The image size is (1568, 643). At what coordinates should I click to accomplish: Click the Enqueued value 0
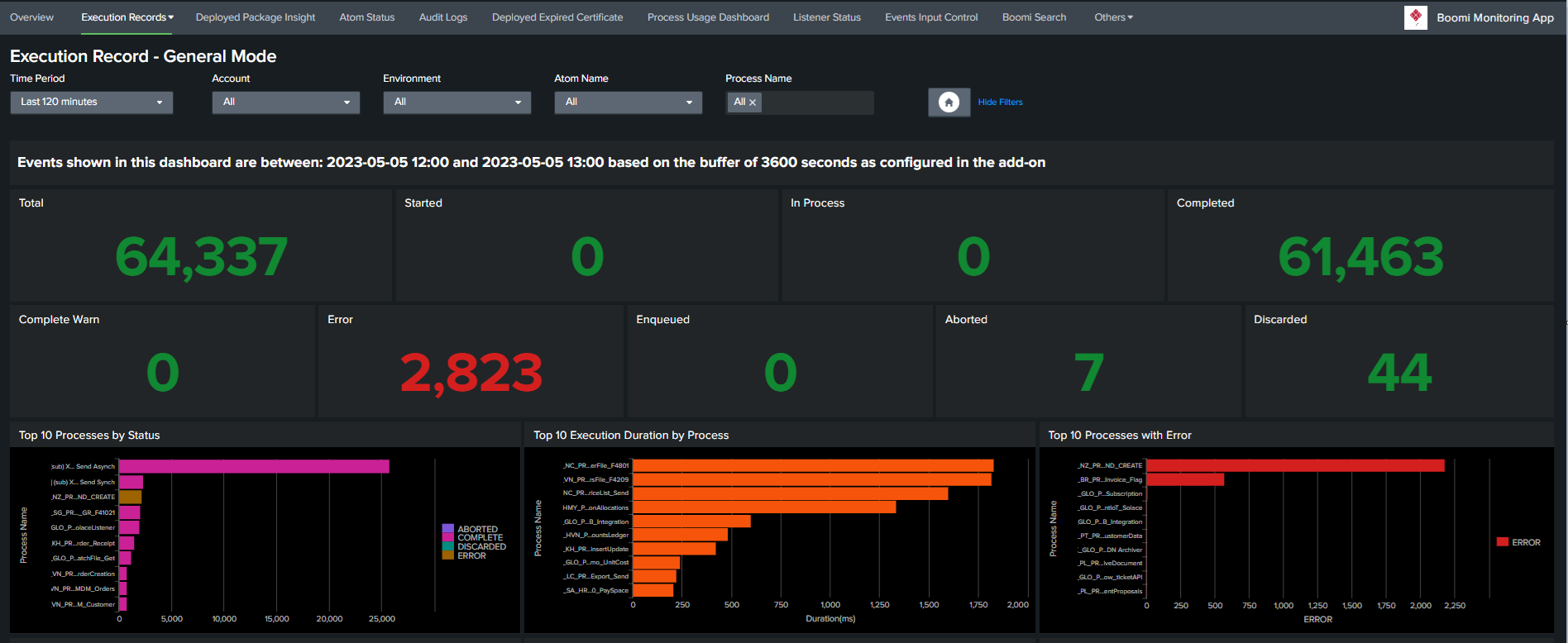[781, 372]
